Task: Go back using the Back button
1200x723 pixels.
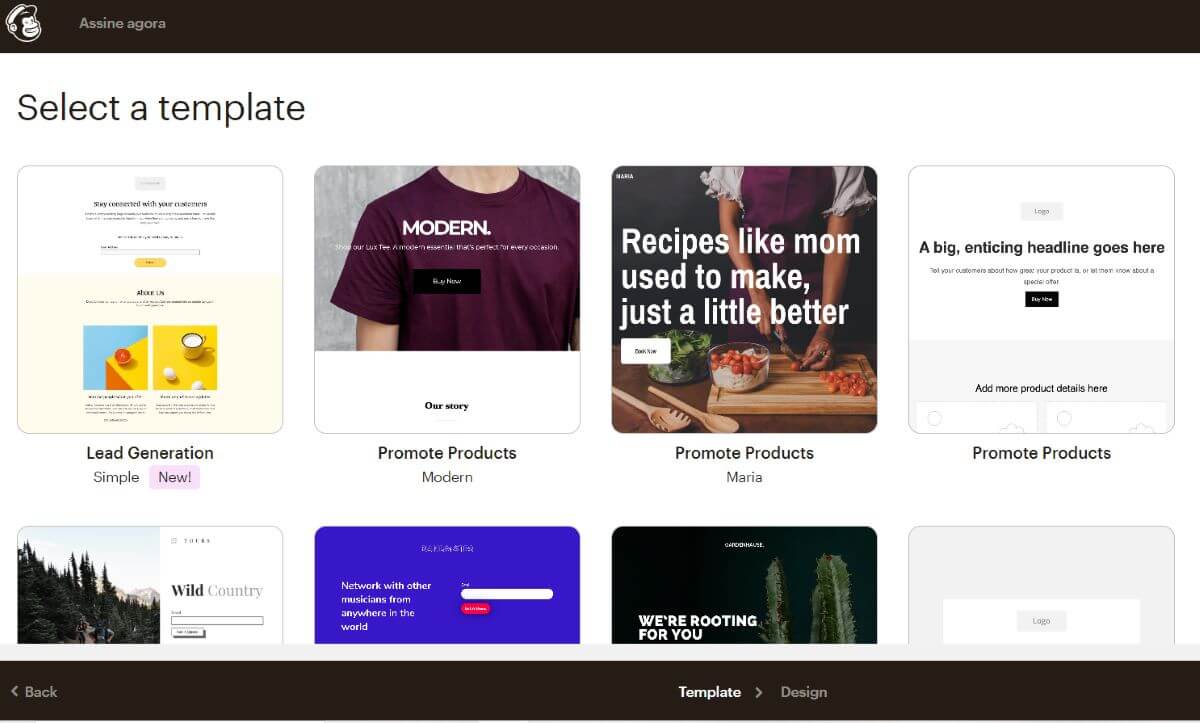Action: (34, 691)
